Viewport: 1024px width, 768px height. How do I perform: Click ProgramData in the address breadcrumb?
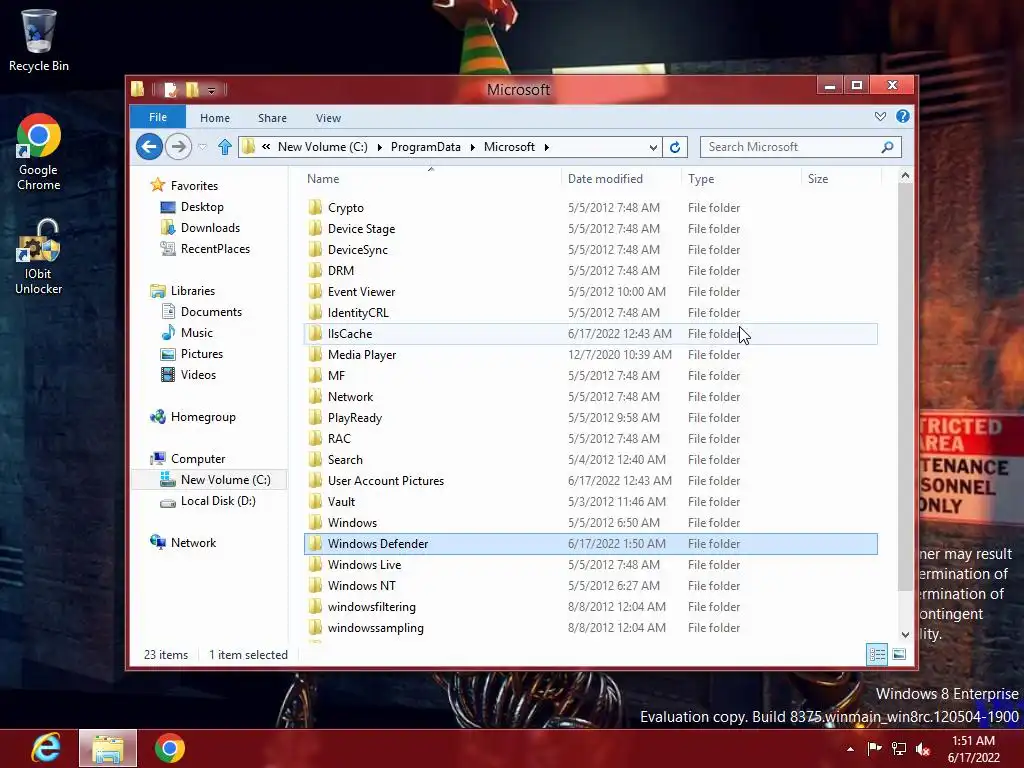click(426, 147)
